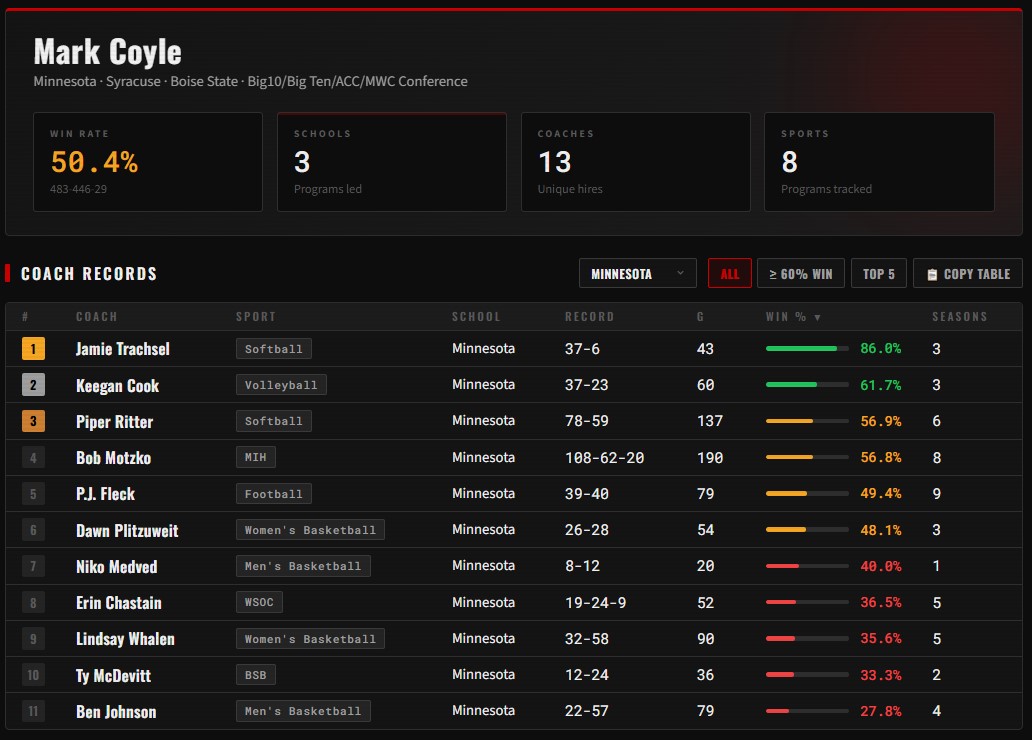Click the gold rank 1 badge

(x=34, y=348)
